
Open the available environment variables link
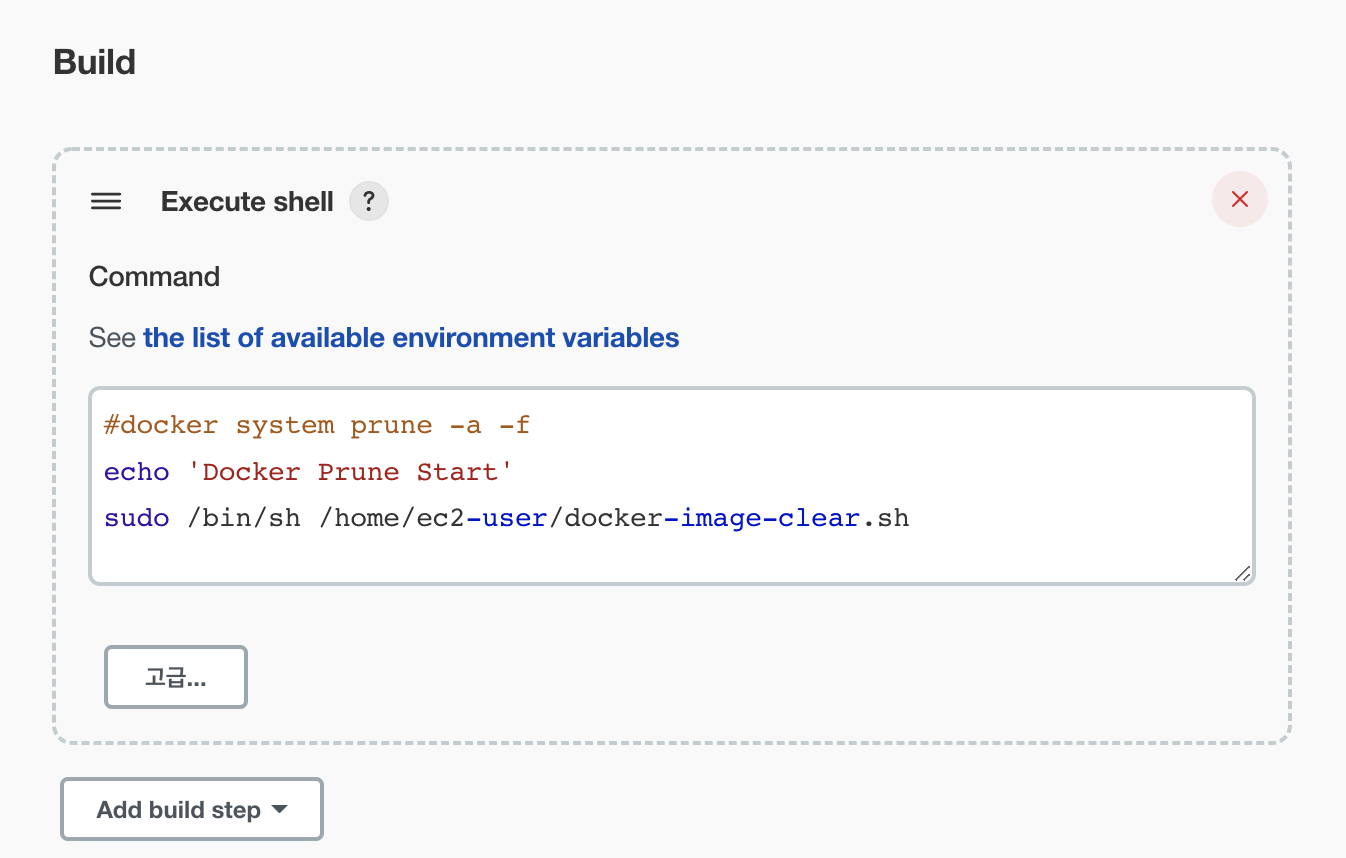point(411,338)
